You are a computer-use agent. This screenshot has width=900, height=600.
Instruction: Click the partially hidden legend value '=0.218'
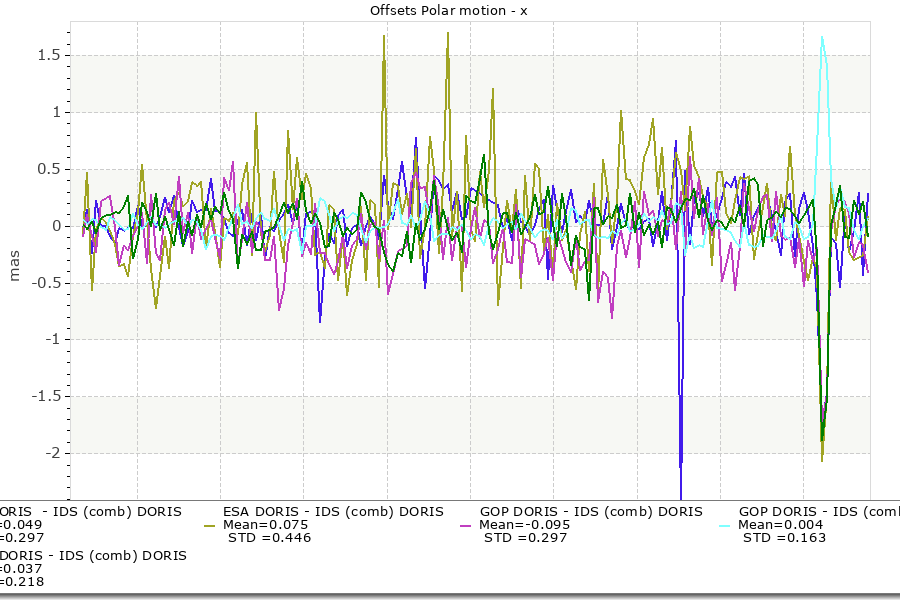(x=22, y=581)
